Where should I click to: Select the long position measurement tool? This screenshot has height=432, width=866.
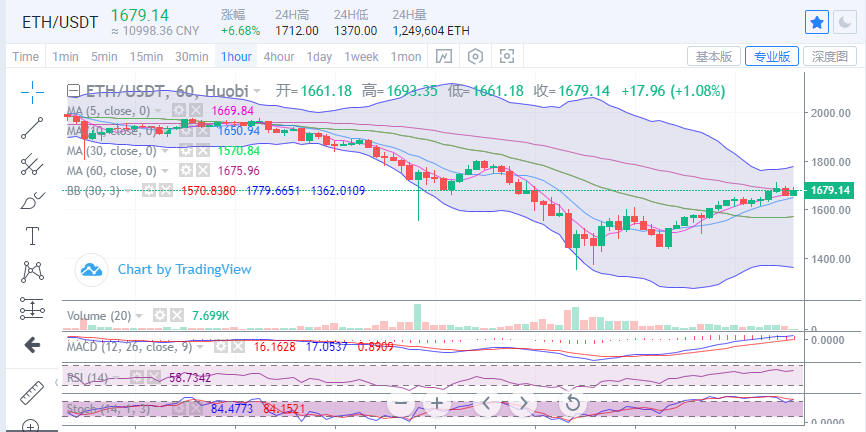tap(32, 308)
